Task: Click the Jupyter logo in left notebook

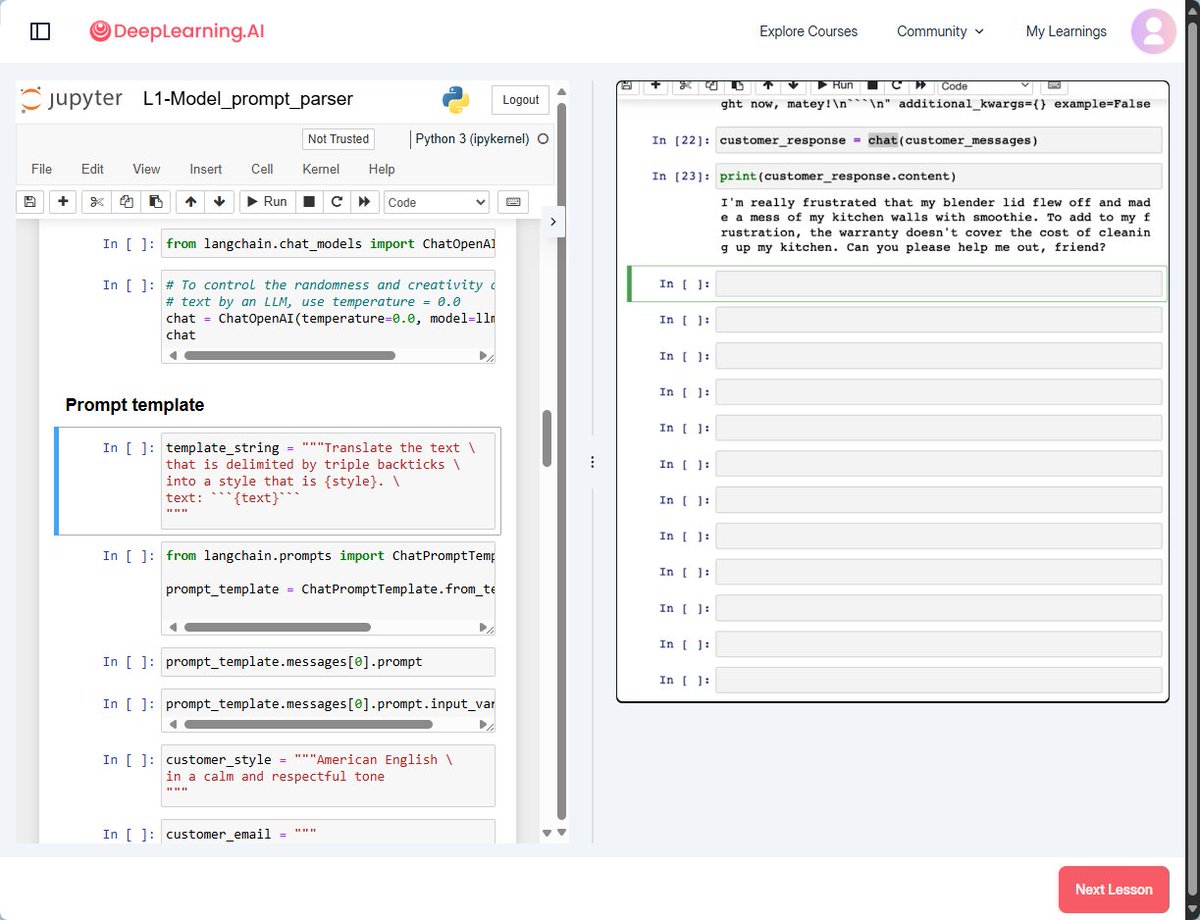Action: point(71,99)
